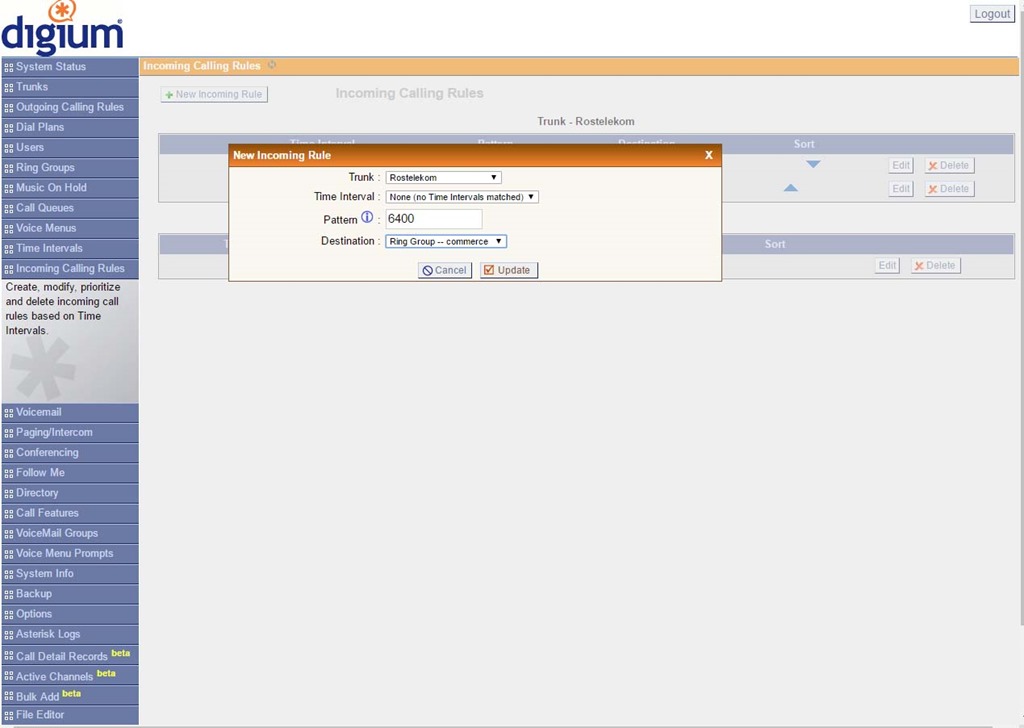Open Voice Menu Prompts page
Viewport: 1024px width, 728px height.
[70, 554]
